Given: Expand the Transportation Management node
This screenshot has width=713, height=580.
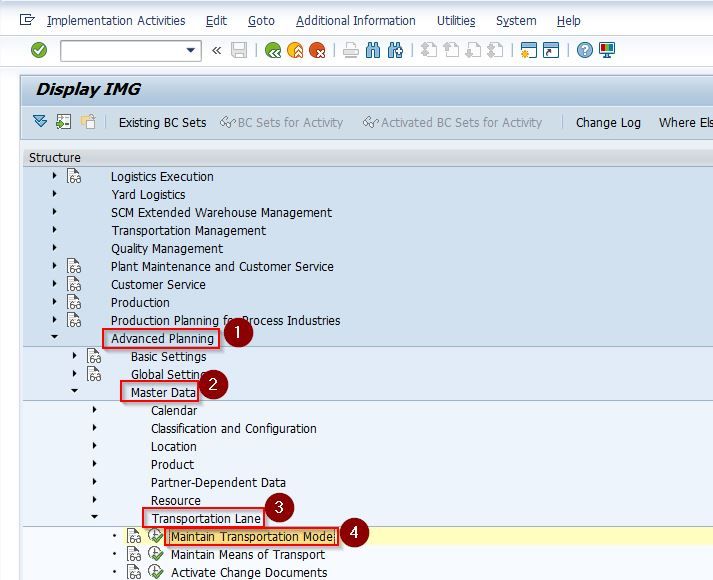Looking at the screenshot, I should (55, 230).
